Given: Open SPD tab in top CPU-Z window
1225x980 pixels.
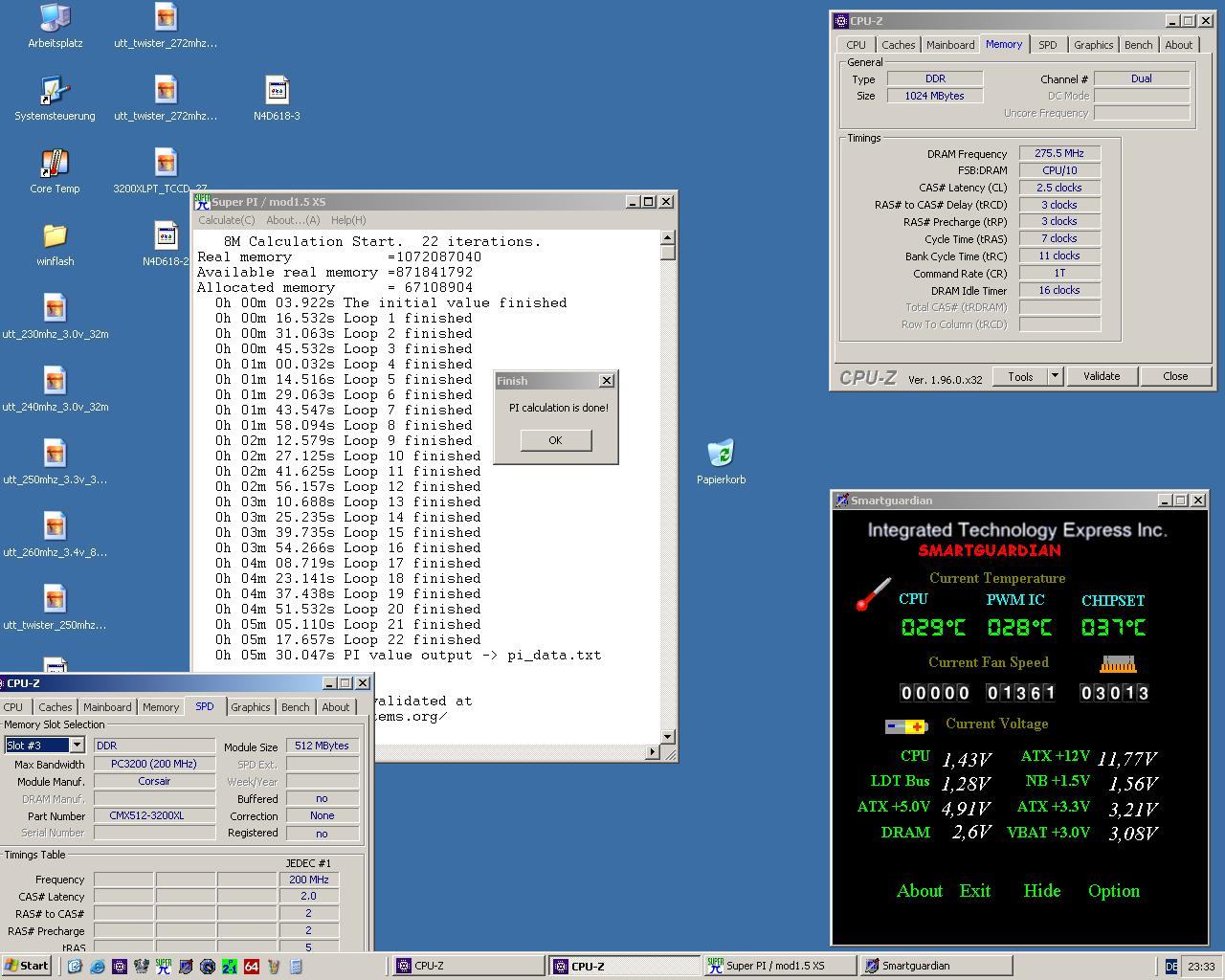Looking at the screenshot, I should pos(1048,45).
